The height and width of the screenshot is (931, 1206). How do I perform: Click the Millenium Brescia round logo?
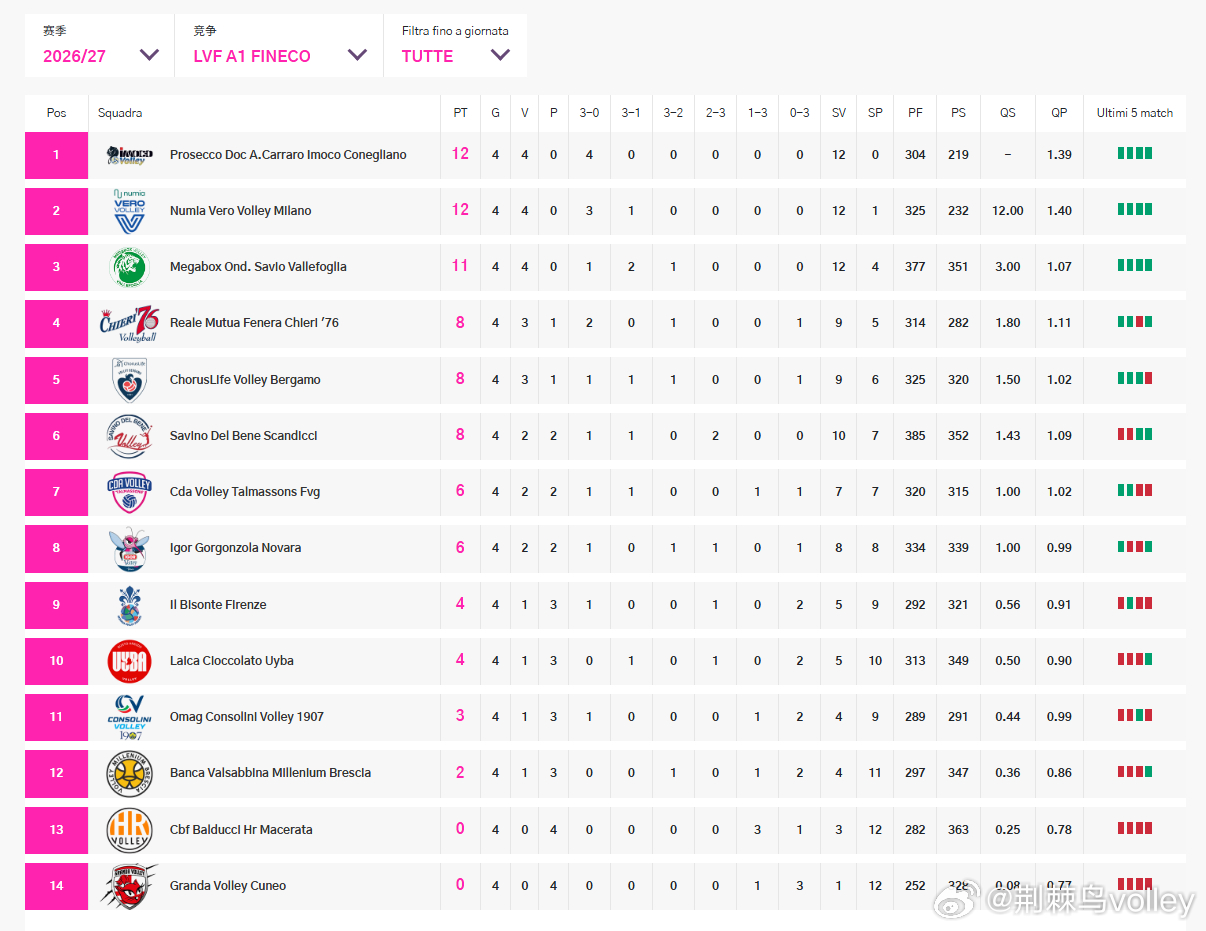(129, 773)
